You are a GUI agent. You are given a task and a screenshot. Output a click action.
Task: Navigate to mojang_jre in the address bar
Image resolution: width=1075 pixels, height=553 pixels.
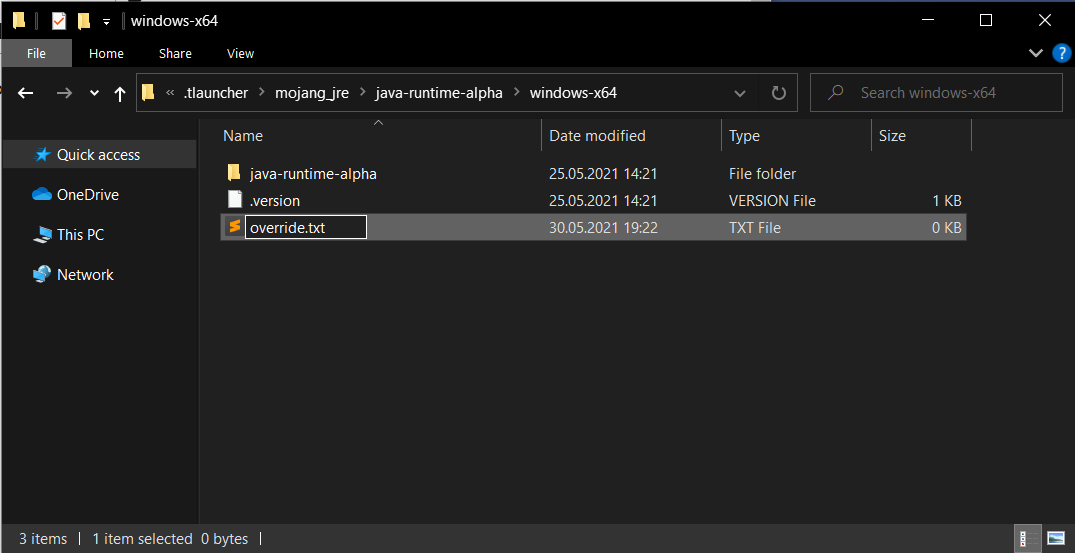coord(312,93)
